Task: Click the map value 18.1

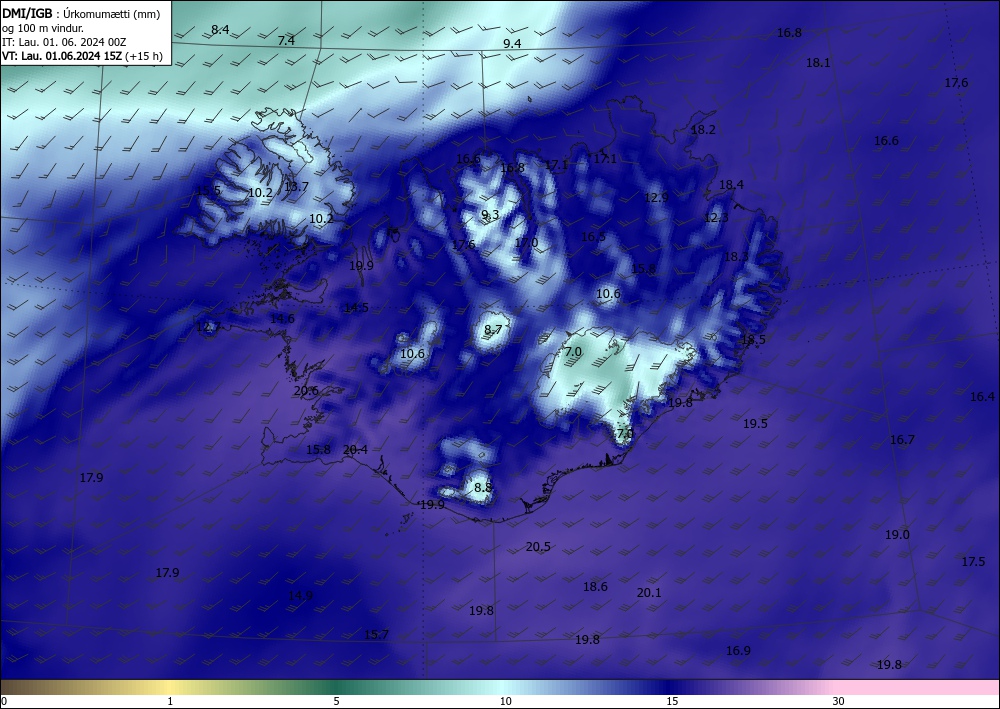Action: click(x=818, y=62)
